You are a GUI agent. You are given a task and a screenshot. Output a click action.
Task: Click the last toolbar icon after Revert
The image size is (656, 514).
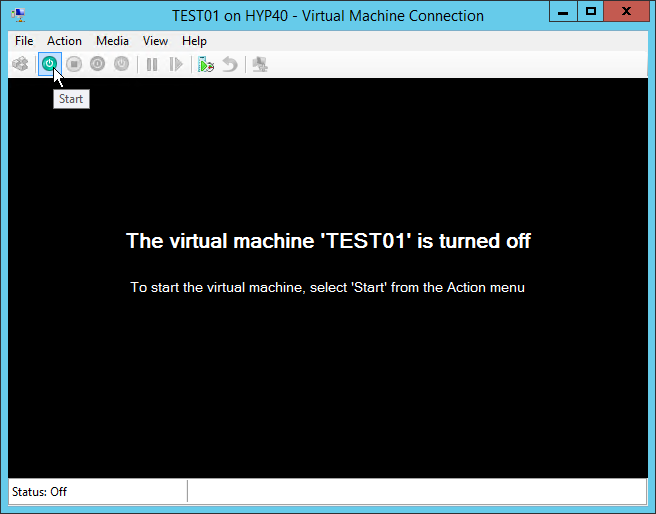pyautogui.click(x=260, y=64)
